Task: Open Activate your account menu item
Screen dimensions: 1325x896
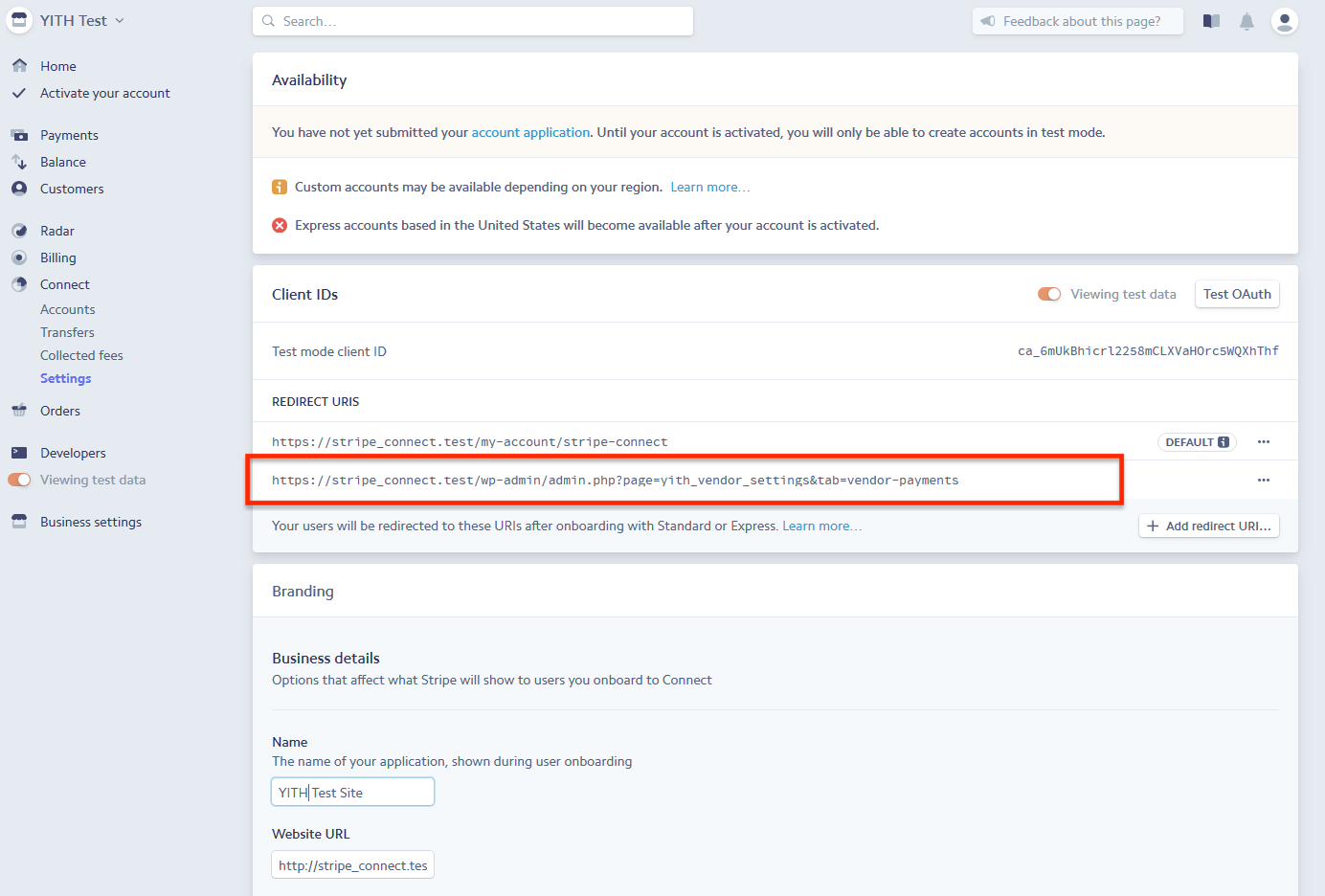Action: [105, 93]
